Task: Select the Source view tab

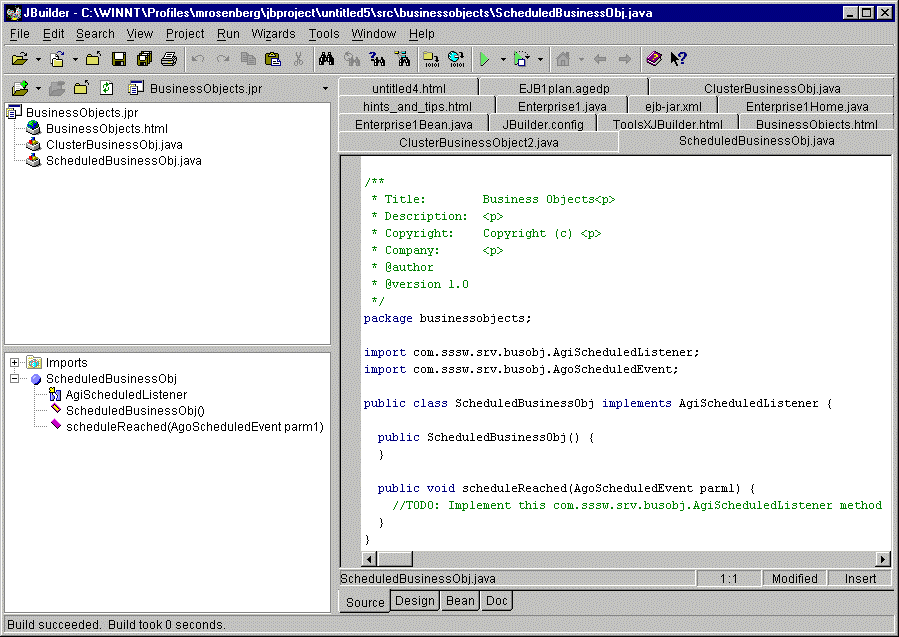Action: 365,601
